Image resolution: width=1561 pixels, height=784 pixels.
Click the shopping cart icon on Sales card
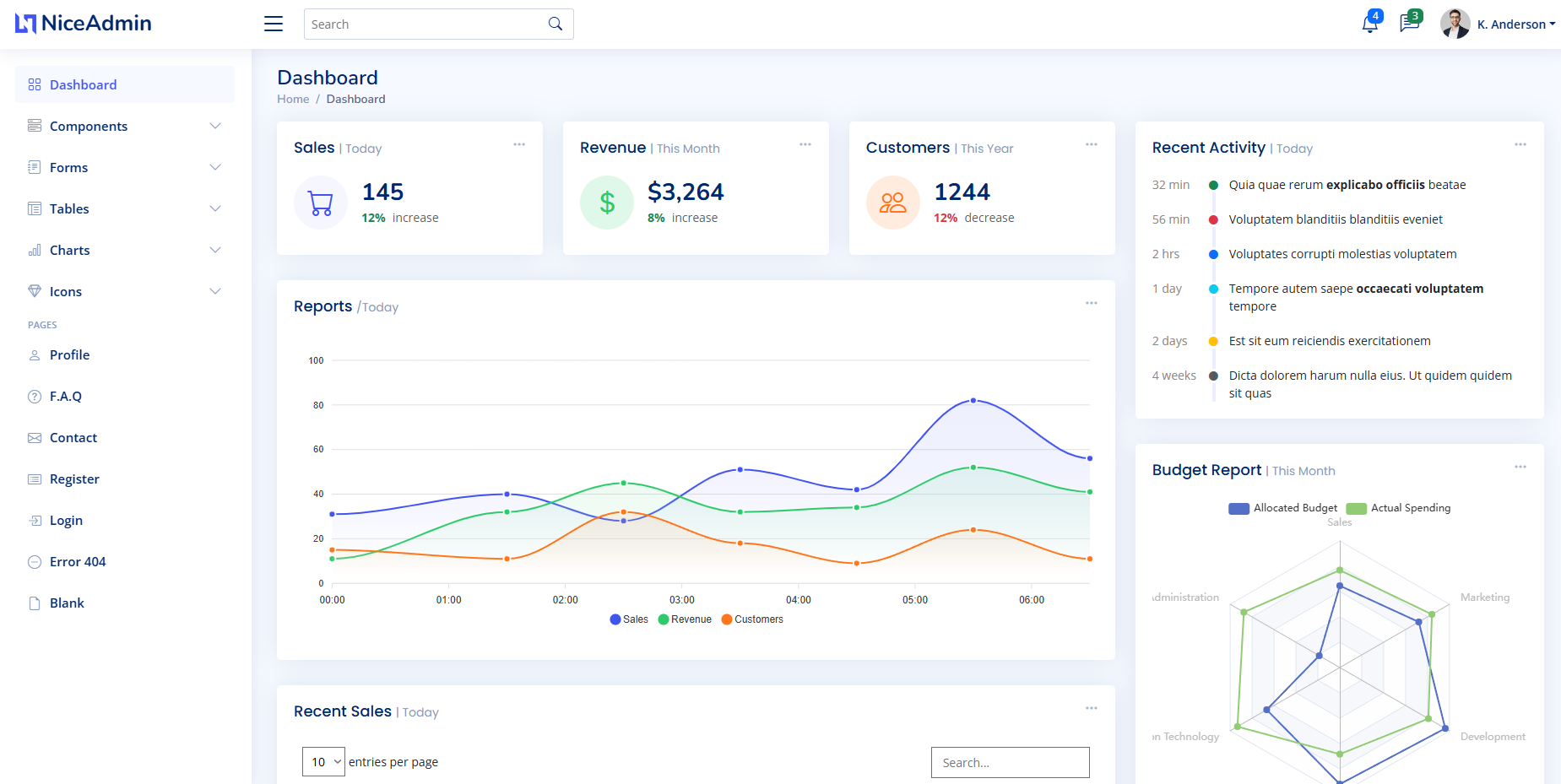click(x=321, y=203)
